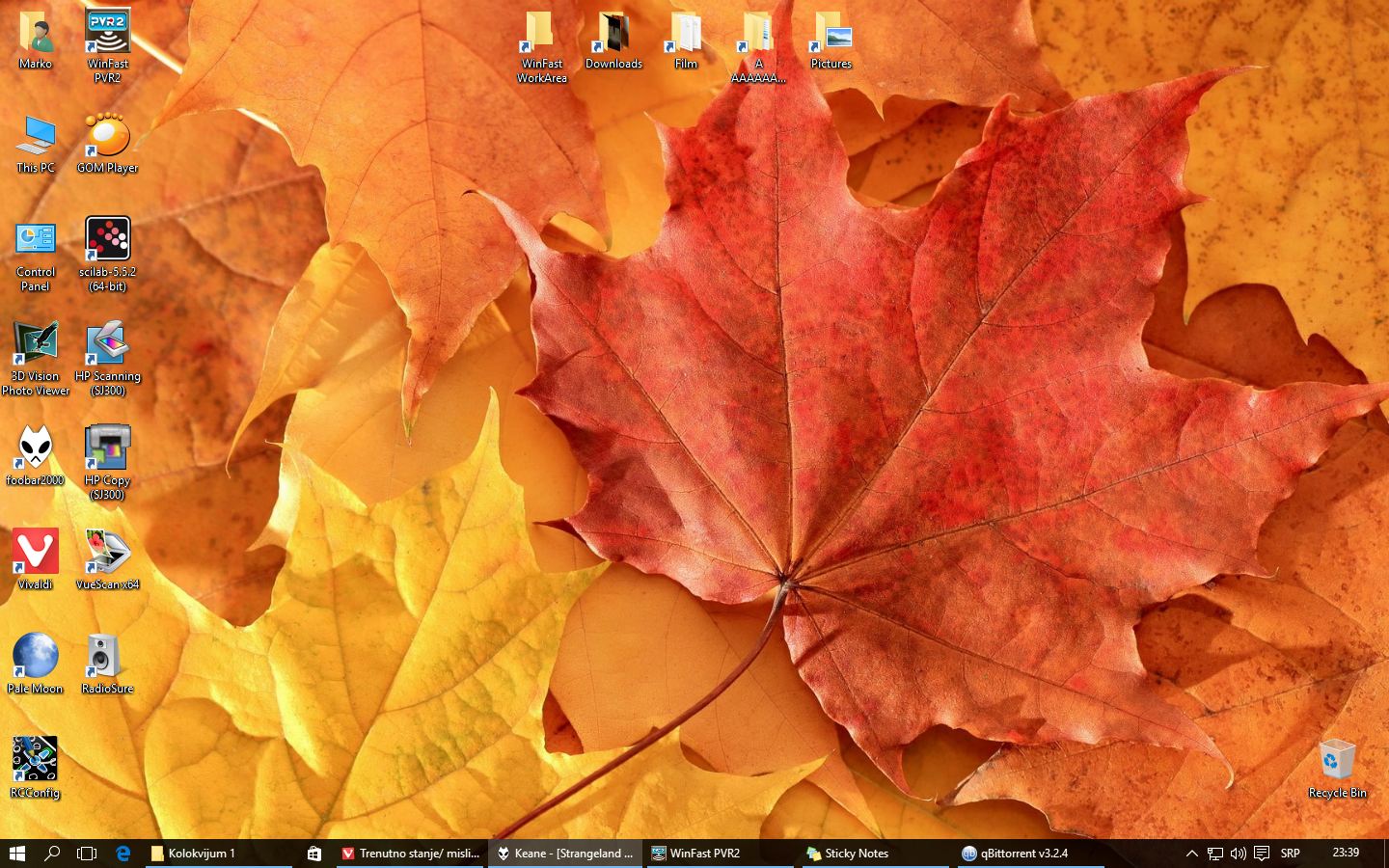
Task: Open the 23:39 taskbar clock
Action: pos(1346,854)
